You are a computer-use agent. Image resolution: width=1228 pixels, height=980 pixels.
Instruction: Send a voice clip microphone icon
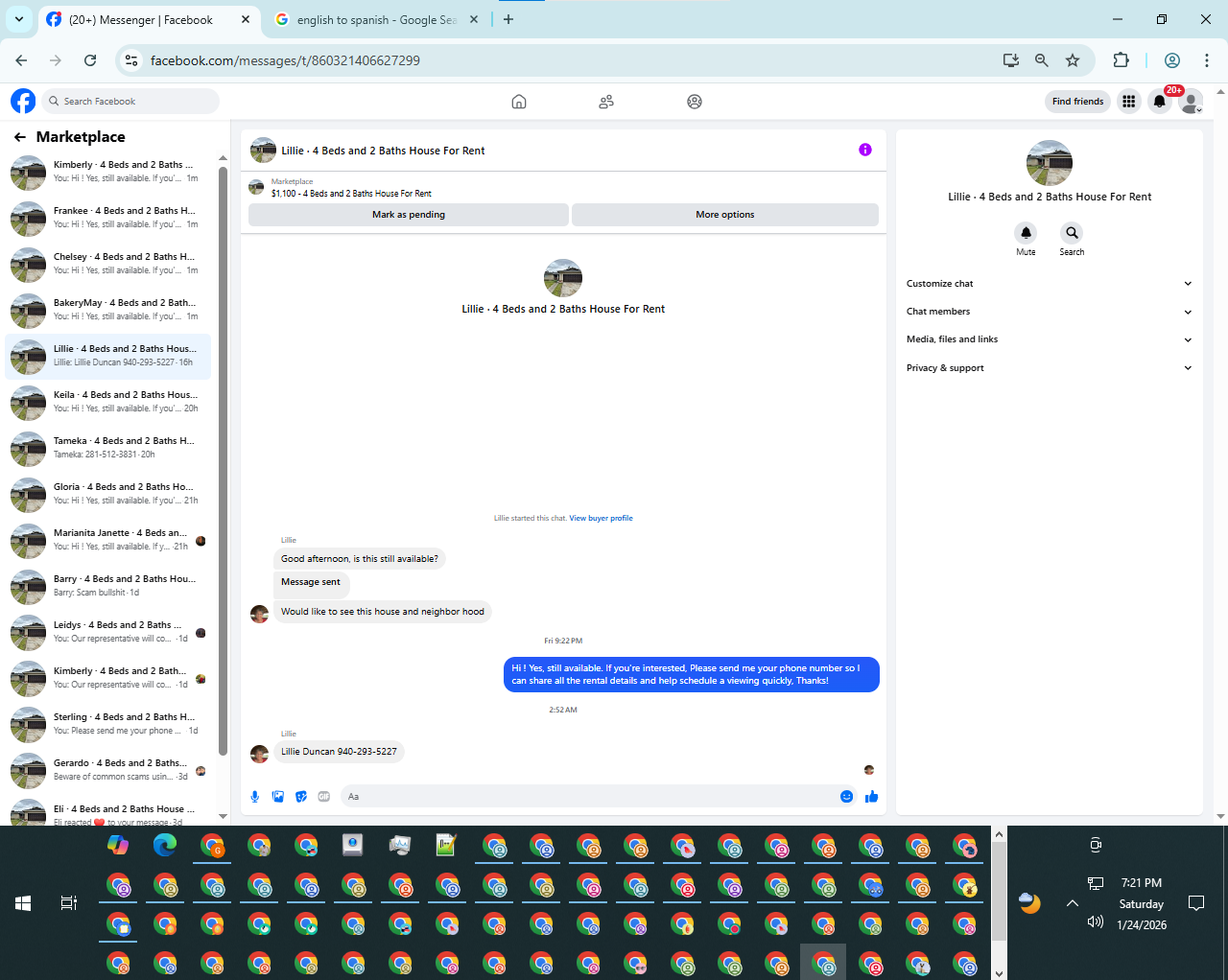tap(255, 797)
